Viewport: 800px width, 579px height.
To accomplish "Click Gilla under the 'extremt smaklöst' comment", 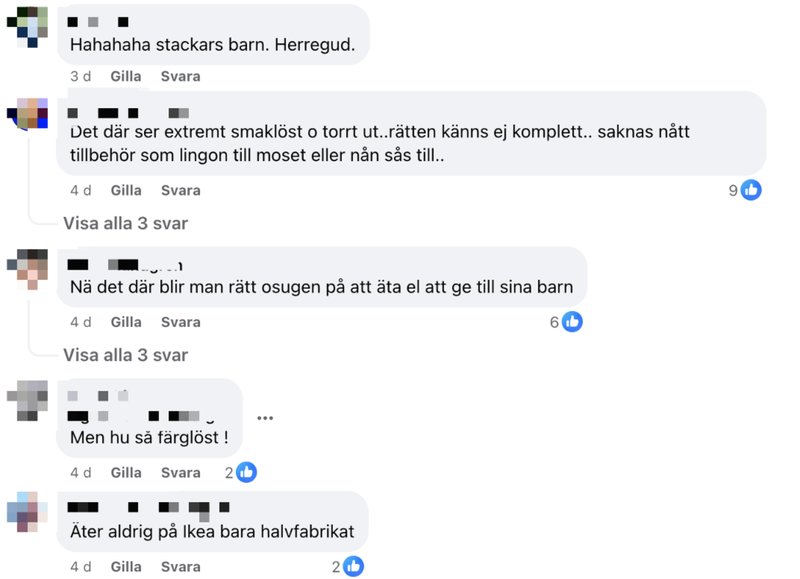I will 126,191.
